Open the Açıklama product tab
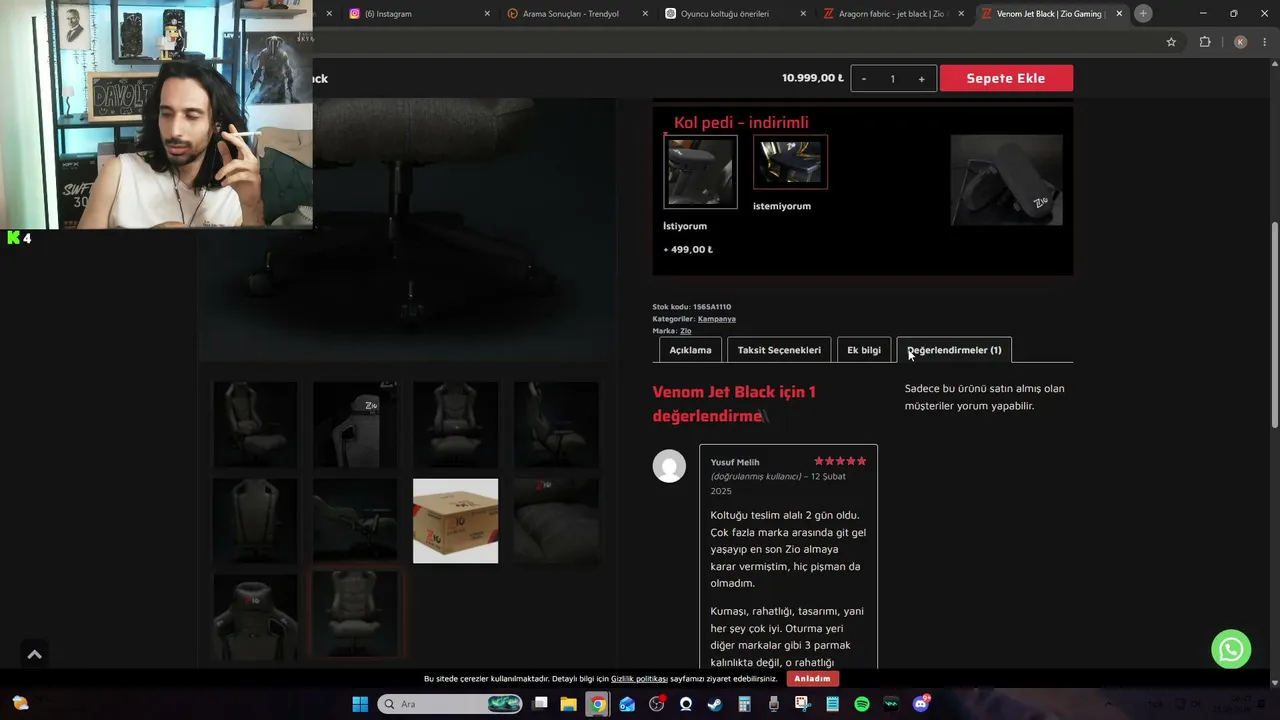Image resolution: width=1280 pixels, height=720 pixels. coord(690,350)
